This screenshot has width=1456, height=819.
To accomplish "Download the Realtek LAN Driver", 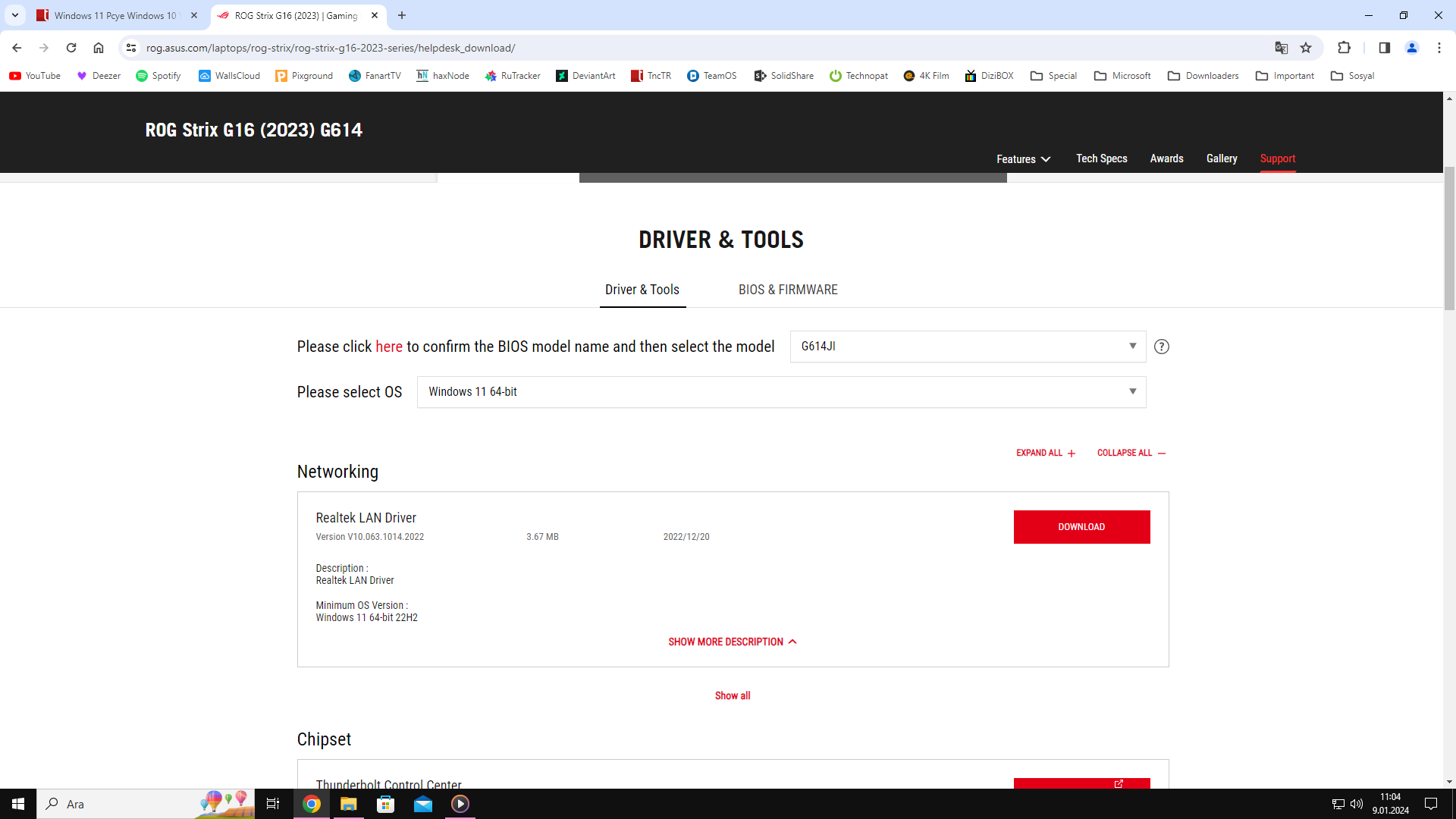I will point(1081,527).
